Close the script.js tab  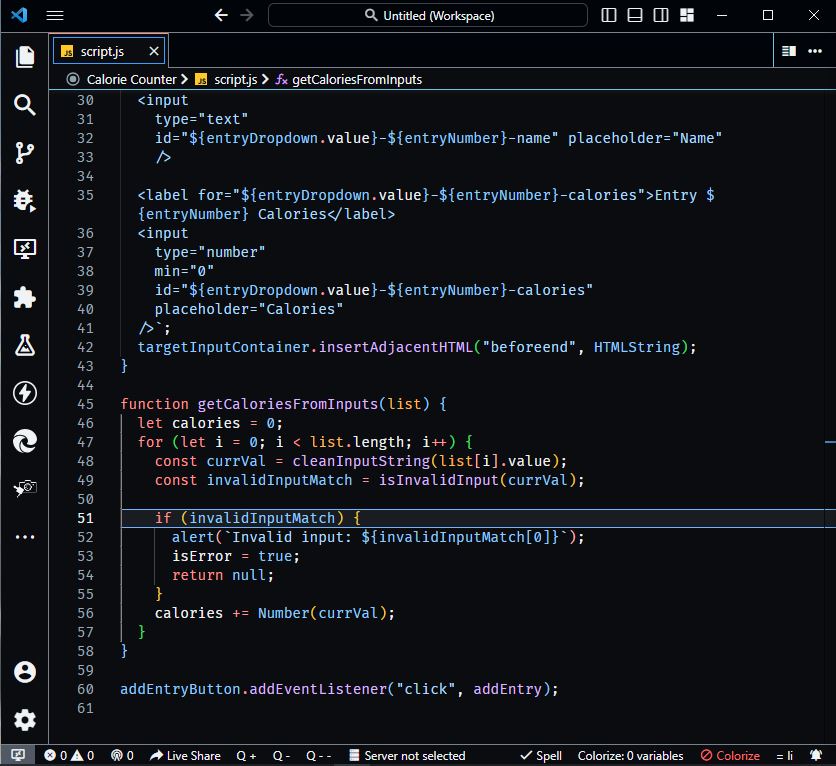click(154, 51)
